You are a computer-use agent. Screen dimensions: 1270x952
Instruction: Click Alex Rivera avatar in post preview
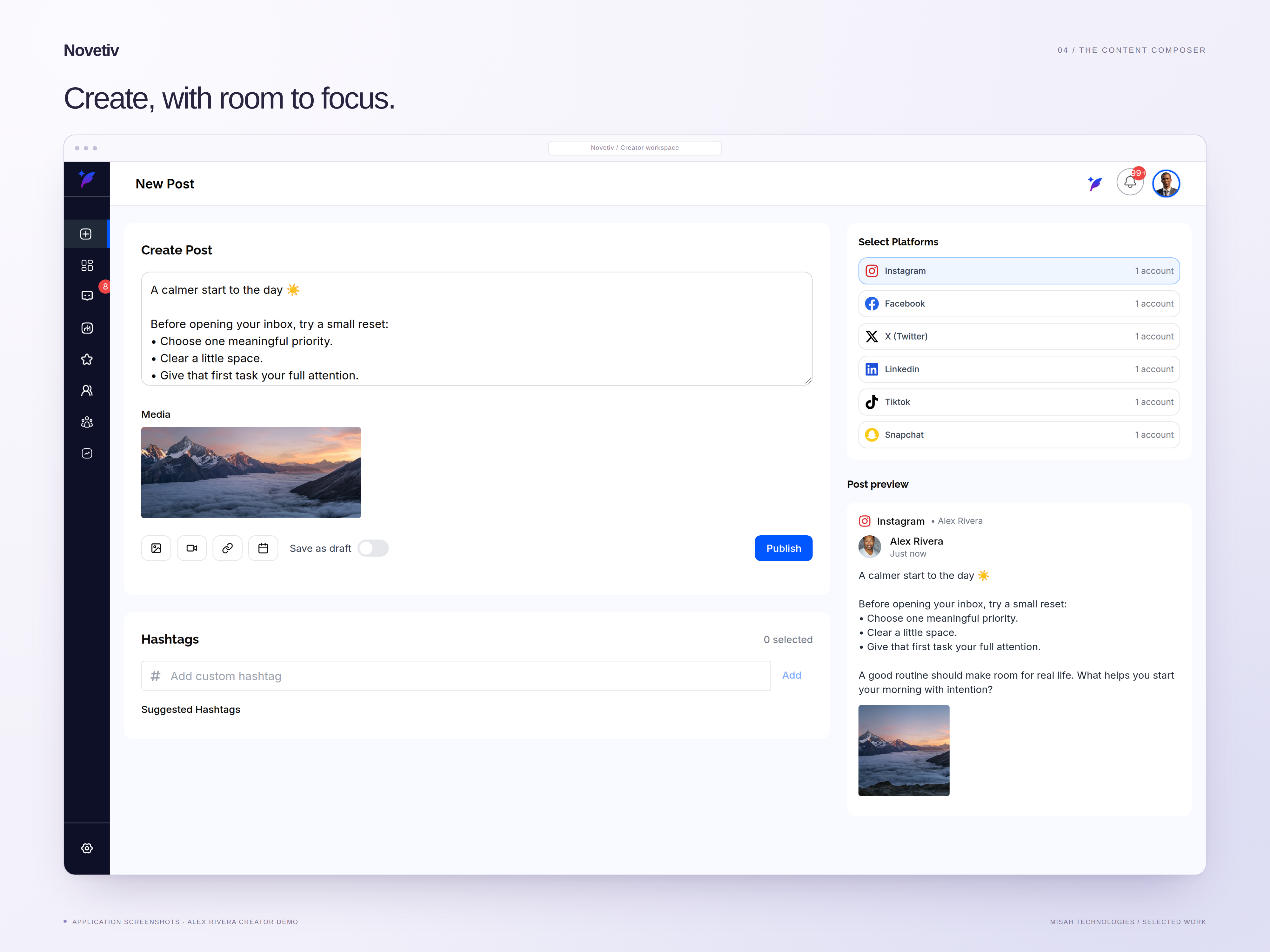[x=869, y=546]
